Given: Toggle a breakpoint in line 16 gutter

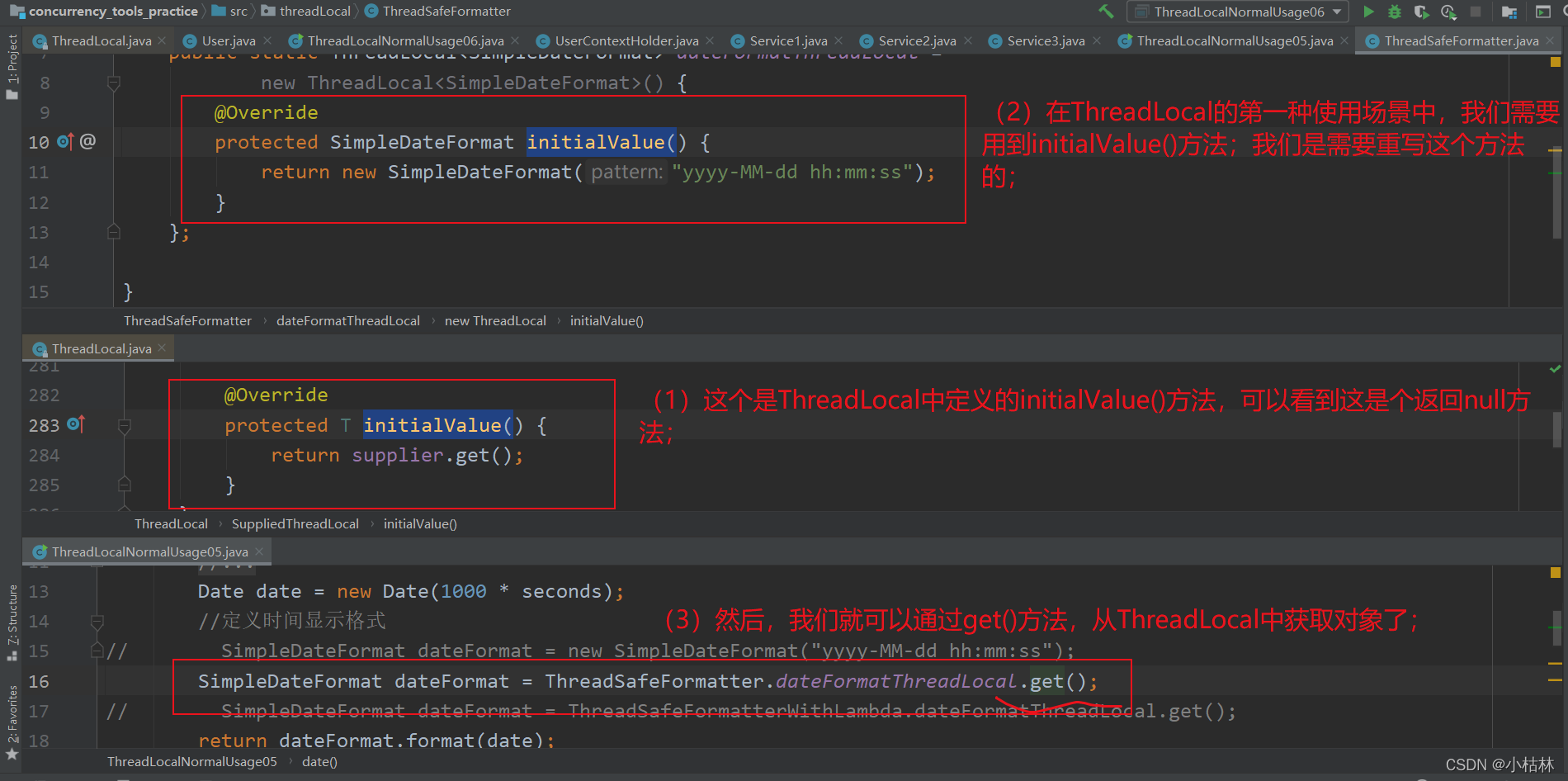Looking at the screenshot, I should 78,681.
